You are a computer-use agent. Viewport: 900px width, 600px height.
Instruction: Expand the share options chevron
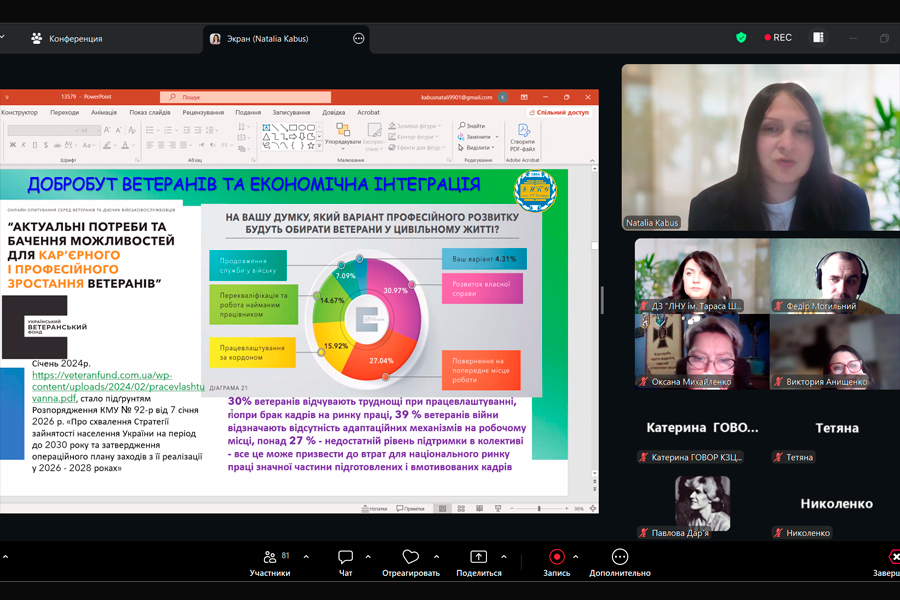503,556
